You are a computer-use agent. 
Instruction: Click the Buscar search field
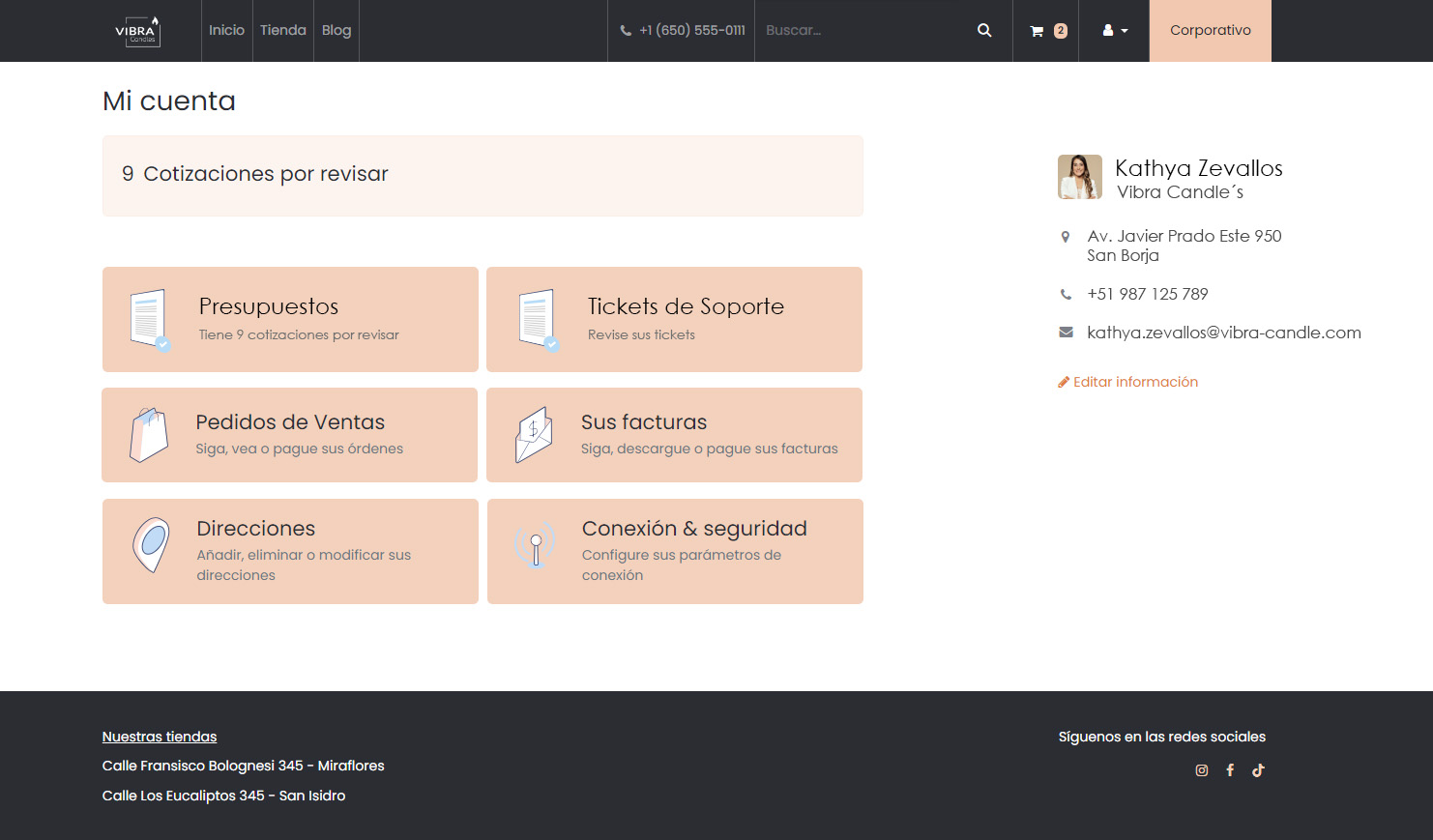coord(861,30)
